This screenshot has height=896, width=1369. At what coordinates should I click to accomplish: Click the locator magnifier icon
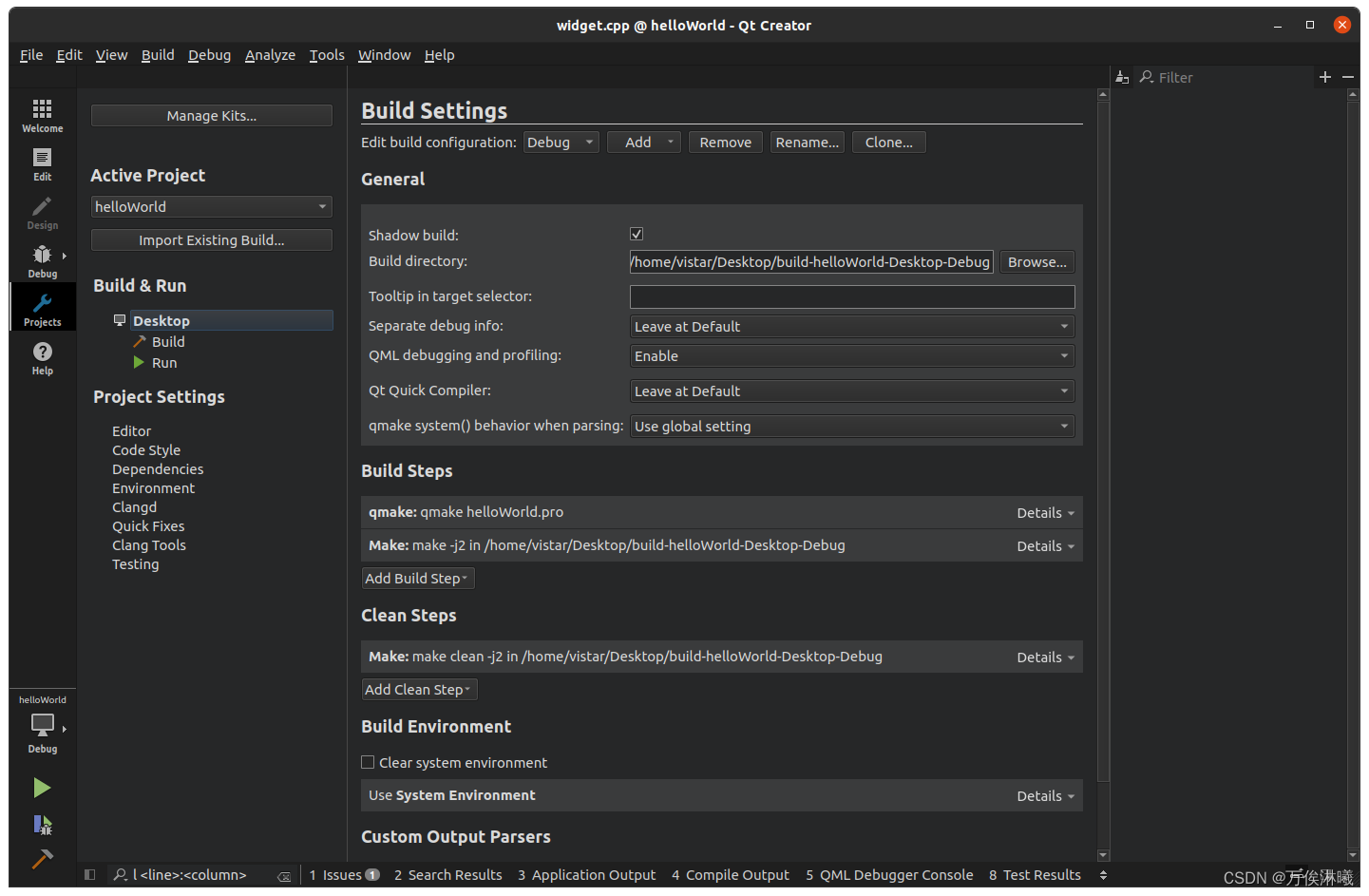[121, 875]
